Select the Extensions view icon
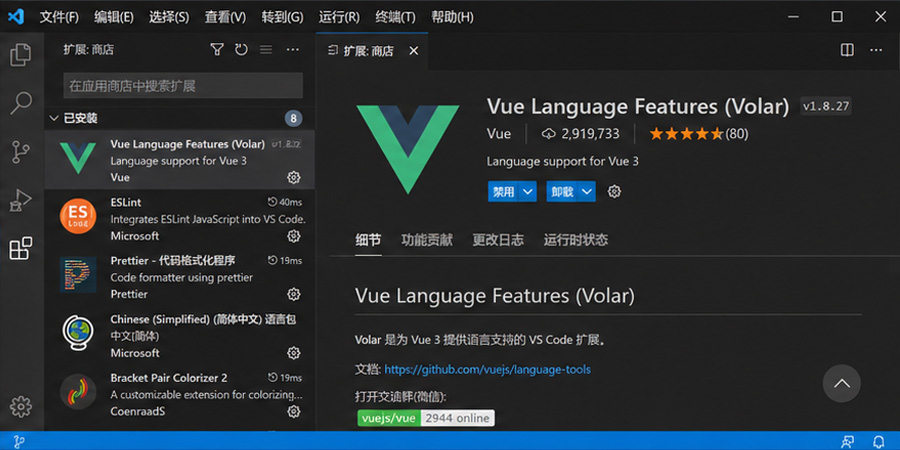900x450 pixels. coord(21,248)
